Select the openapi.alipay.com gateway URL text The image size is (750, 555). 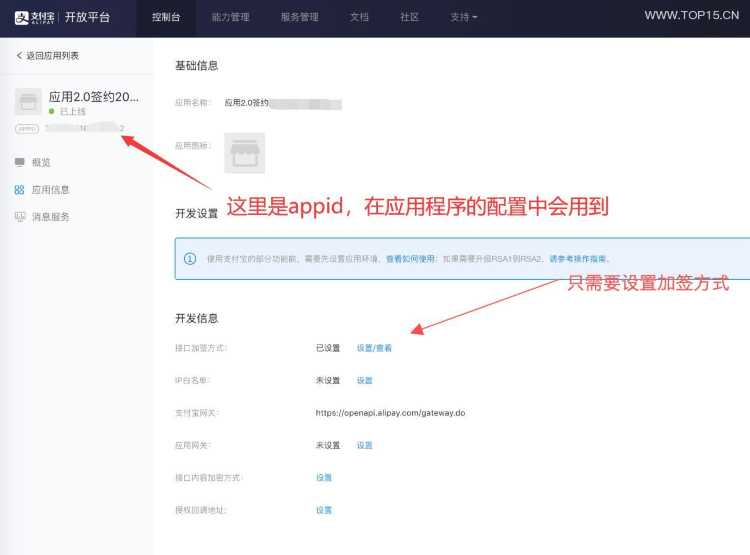[390, 412]
